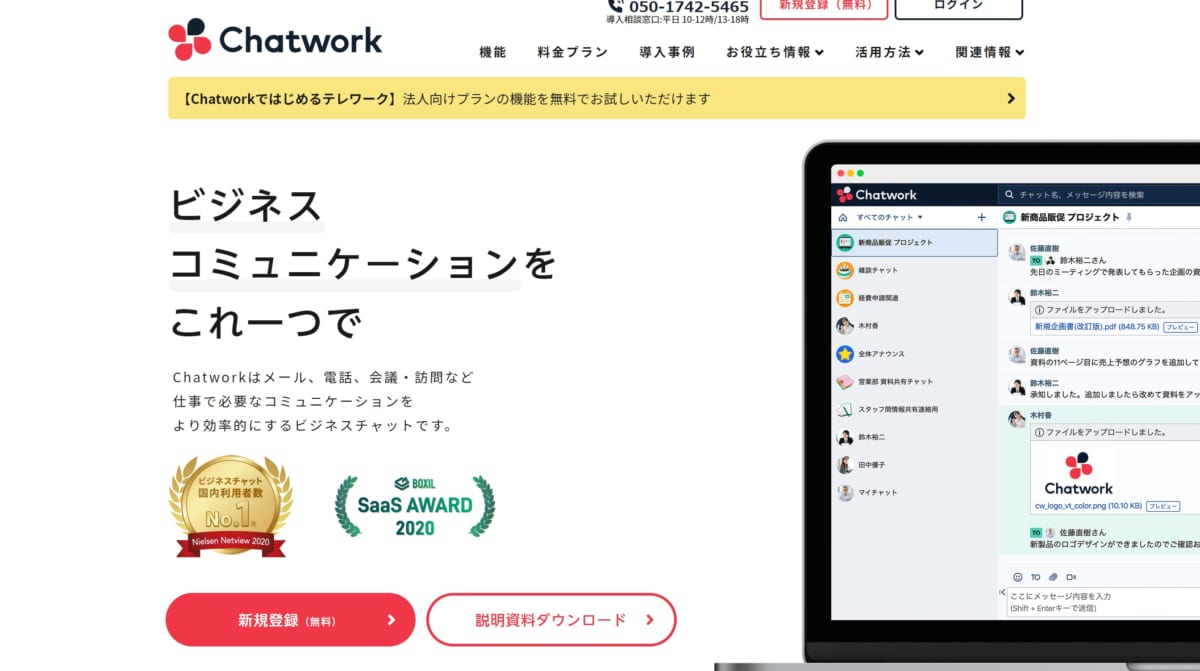
Task: Click the 経費申請関連 label in the chat list
Action: [x=878, y=298]
